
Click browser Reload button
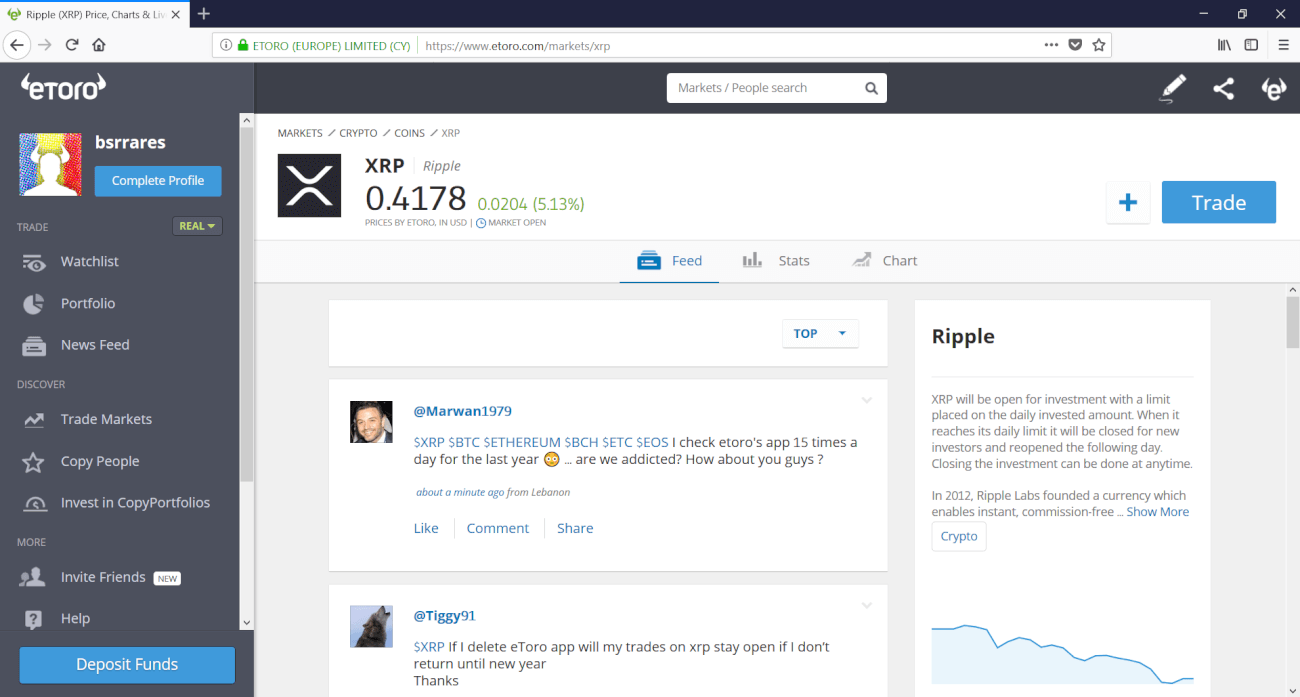[x=72, y=45]
